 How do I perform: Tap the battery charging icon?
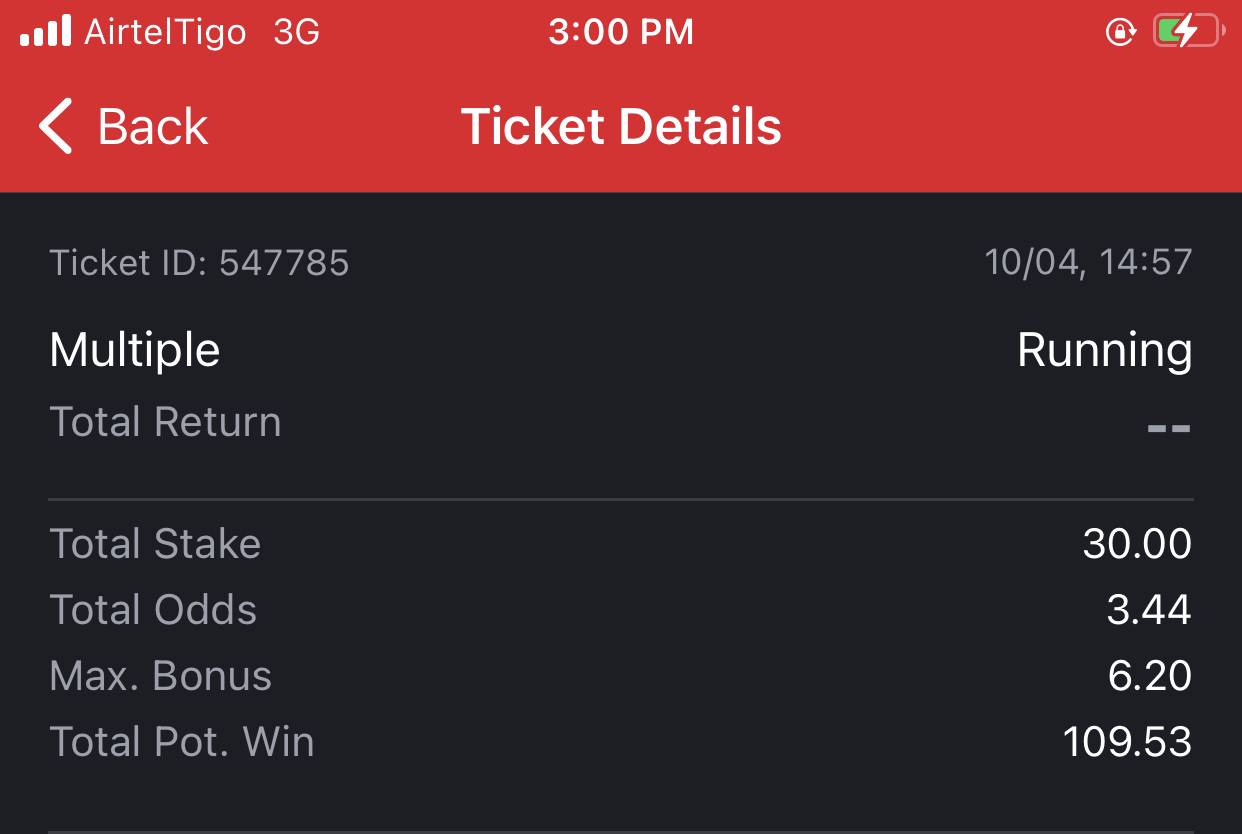pyautogui.click(x=1187, y=32)
